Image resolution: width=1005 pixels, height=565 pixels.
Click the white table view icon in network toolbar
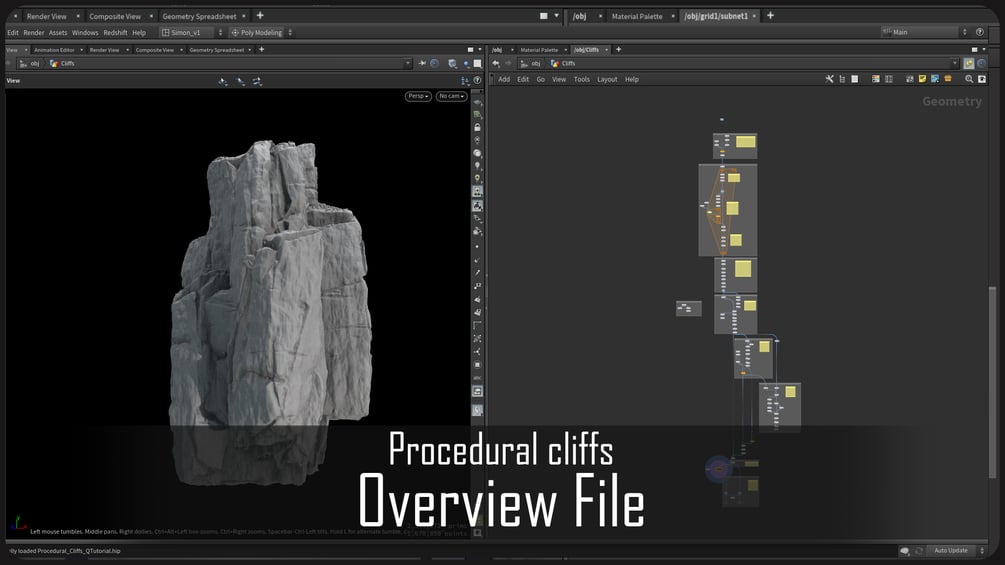pos(854,79)
